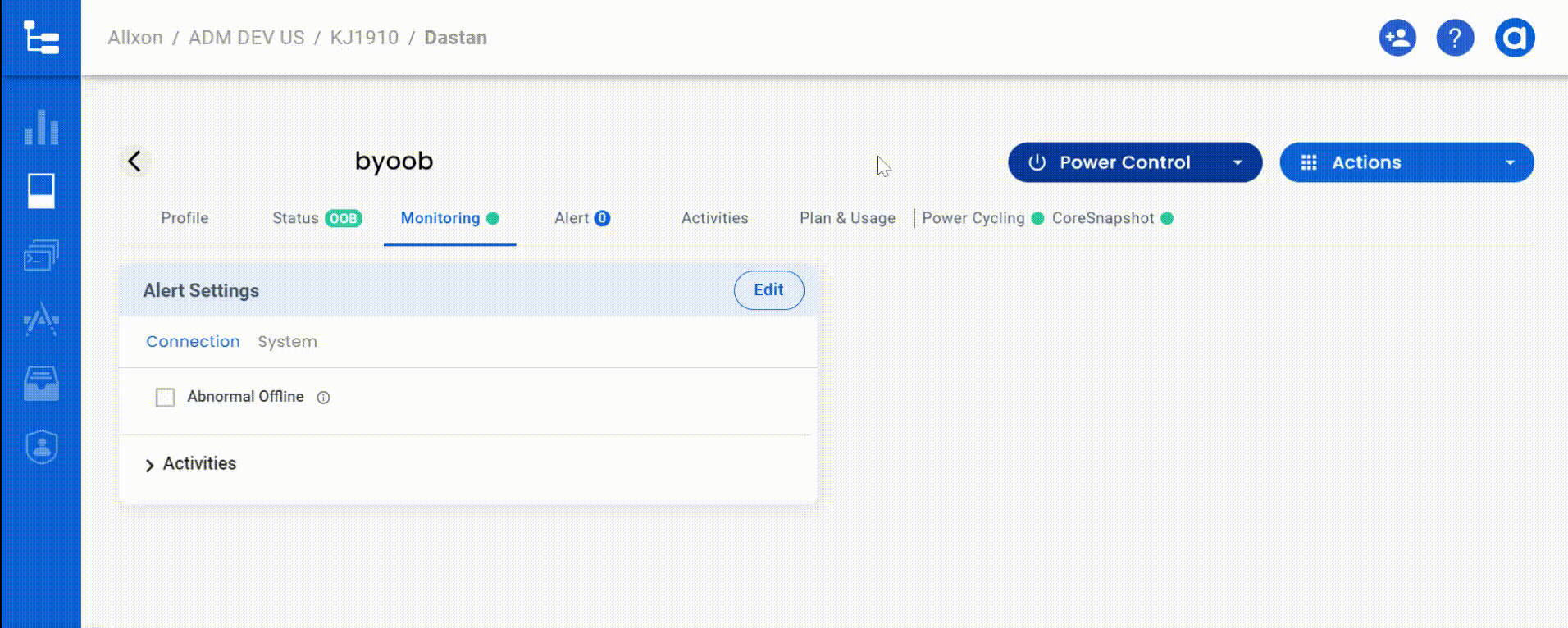This screenshot has height=628, width=1568.
Task: Click the add user icon
Action: (1397, 38)
